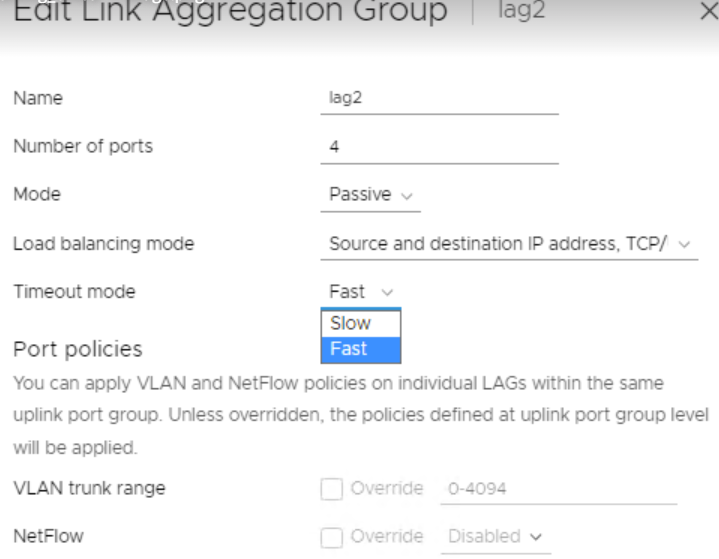Click the Name field containing lag2
Viewport: 719px width, 559px height.
pyautogui.click(x=439, y=98)
